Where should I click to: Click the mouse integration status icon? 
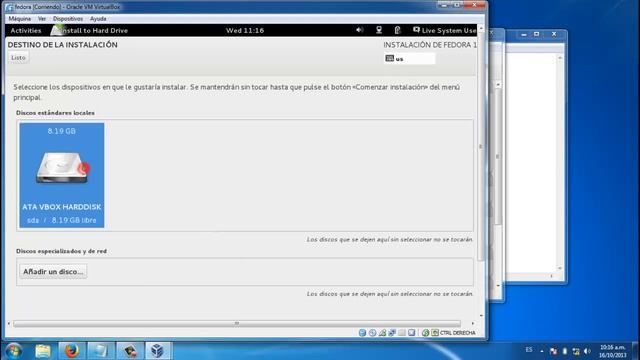(425, 333)
